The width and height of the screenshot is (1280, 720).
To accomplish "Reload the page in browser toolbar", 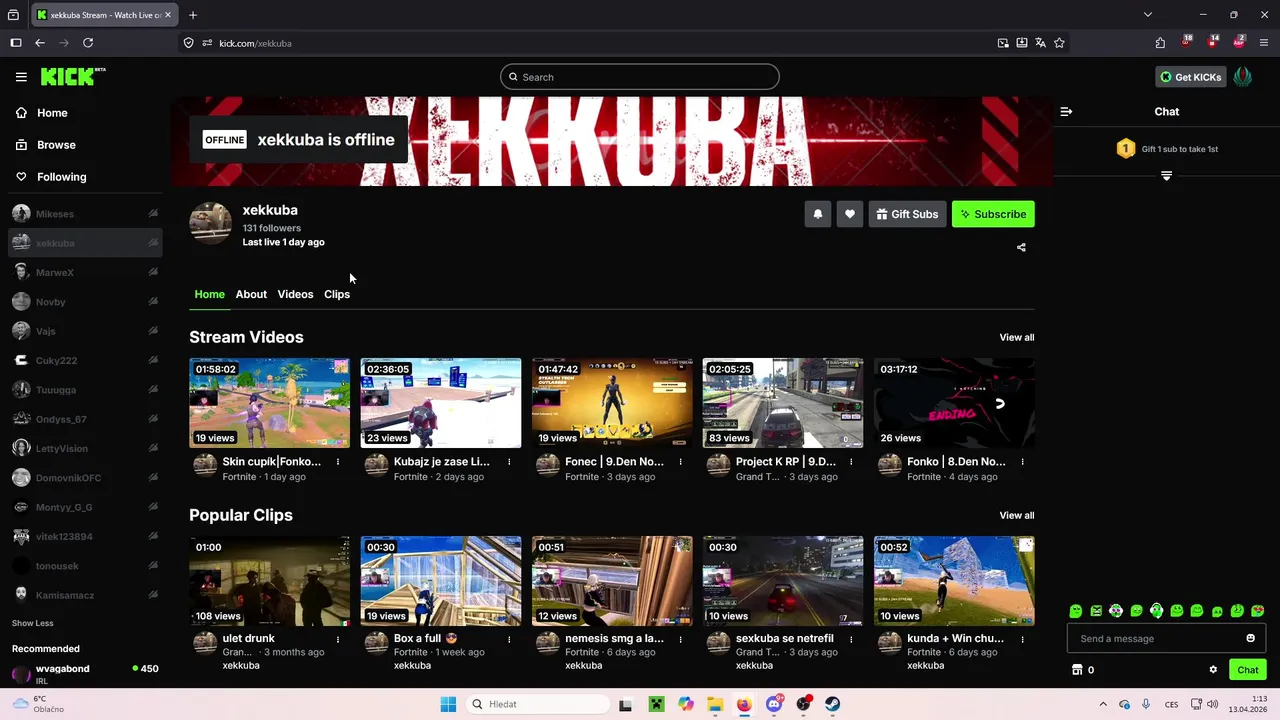I will tap(88, 43).
